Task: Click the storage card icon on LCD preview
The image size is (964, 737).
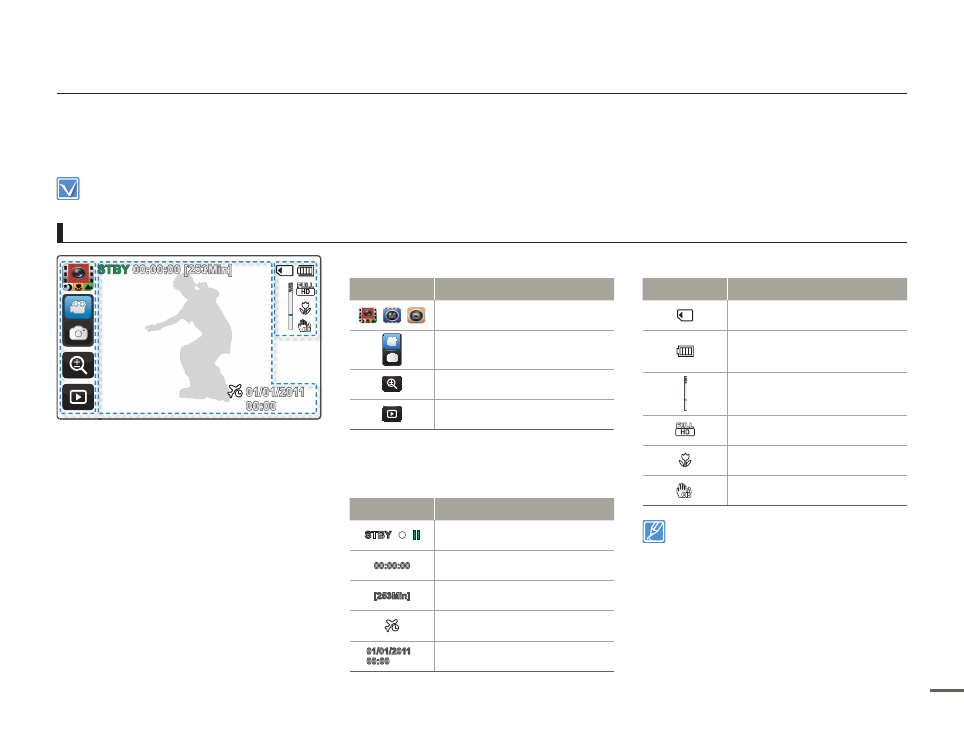Action: pyautogui.click(x=285, y=270)
